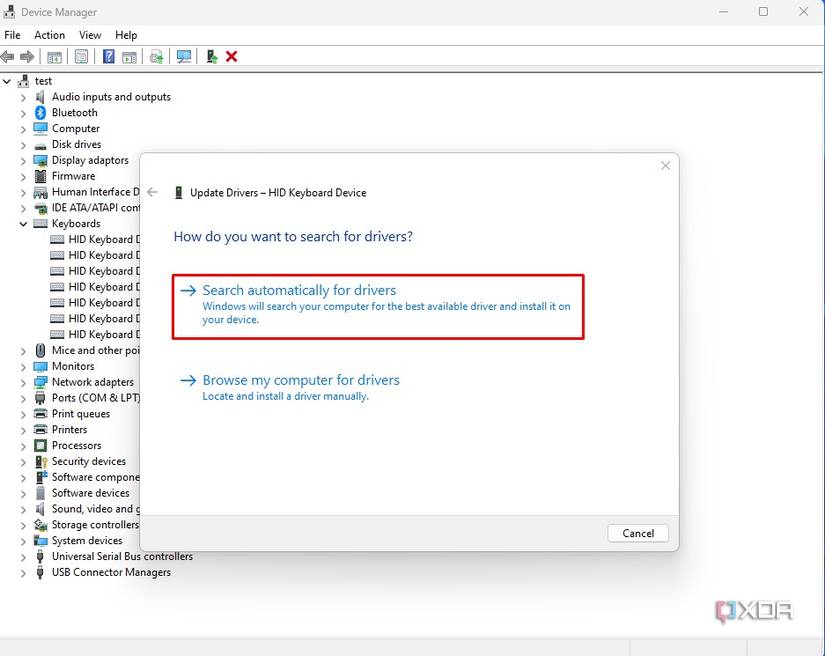
Task: Click the Audio inputs and outputs speaker icon
Action: coord(41,97)
